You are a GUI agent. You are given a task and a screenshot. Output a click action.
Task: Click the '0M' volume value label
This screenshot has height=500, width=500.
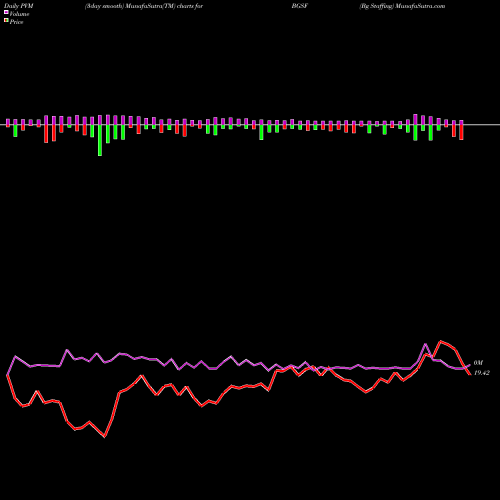[x=478, y=363]
